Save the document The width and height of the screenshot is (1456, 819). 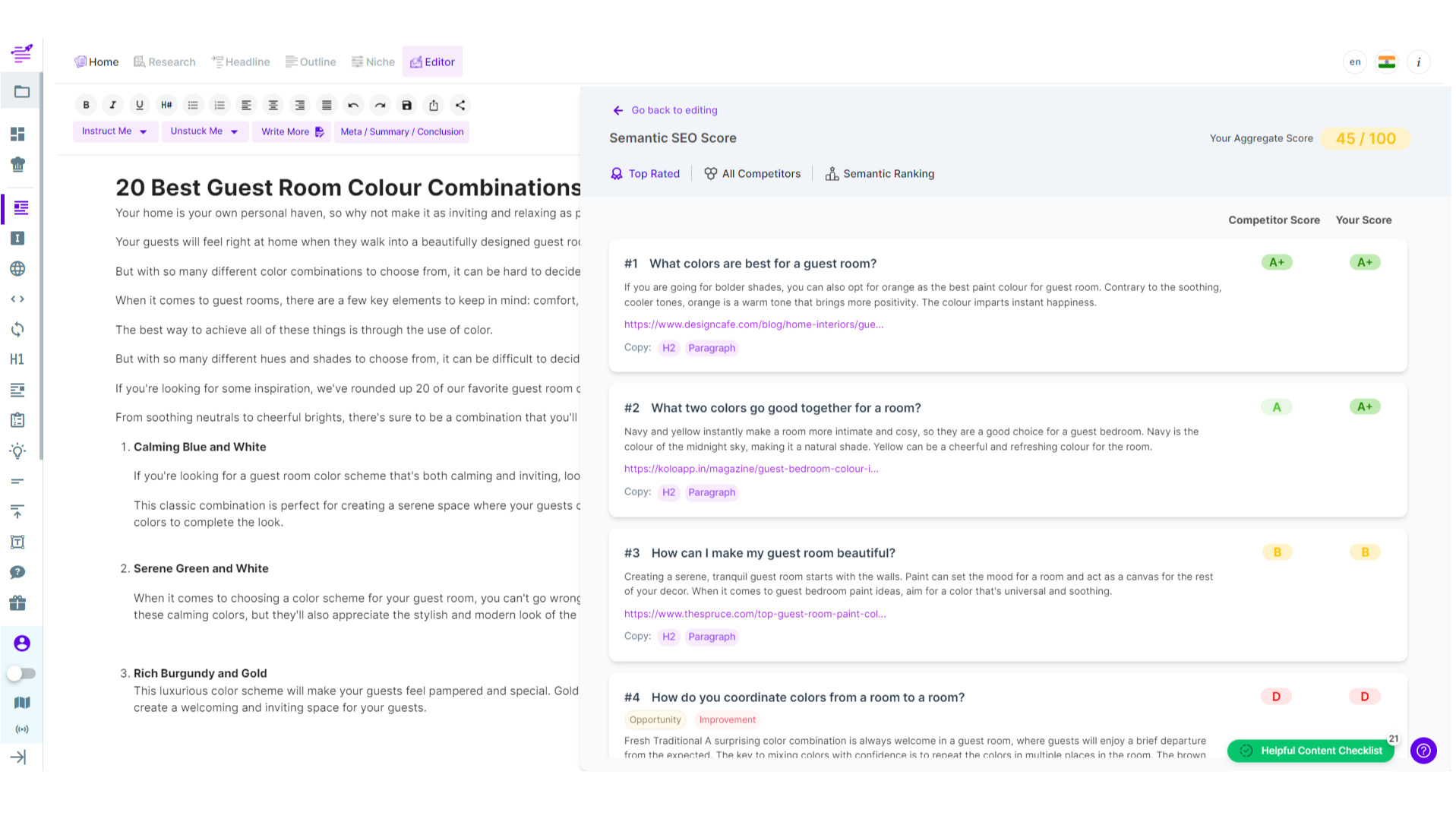[406, 105]
